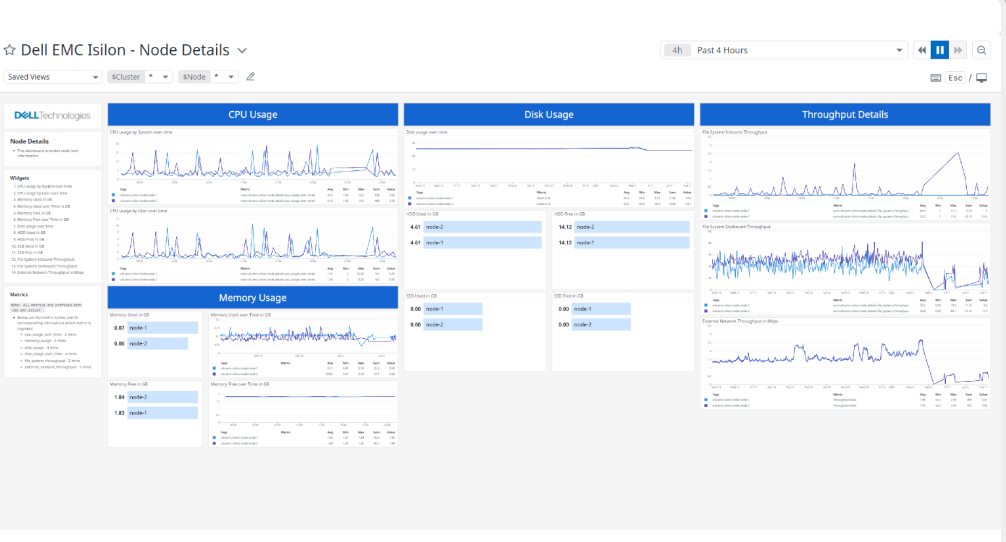The image size is (1006, 542).
Task: Click the Memory Usage group header
Action: pos(253,298)
